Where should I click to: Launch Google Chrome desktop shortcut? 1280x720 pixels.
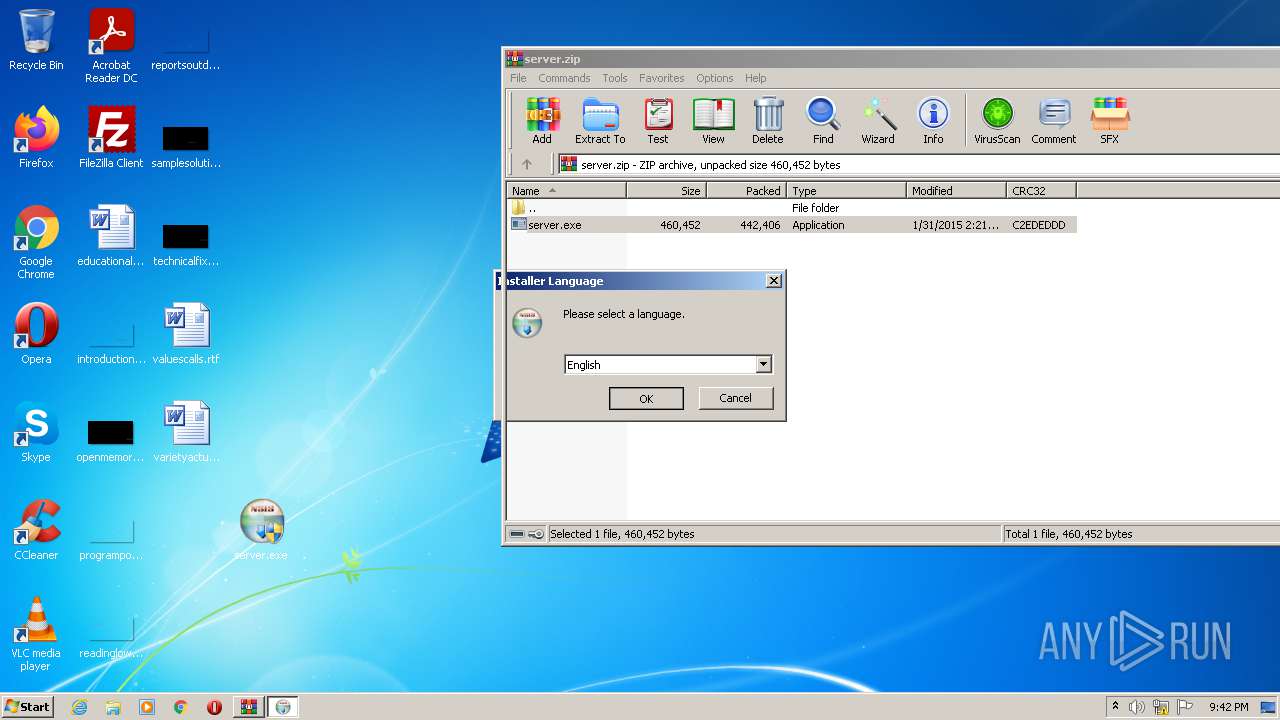36,243
